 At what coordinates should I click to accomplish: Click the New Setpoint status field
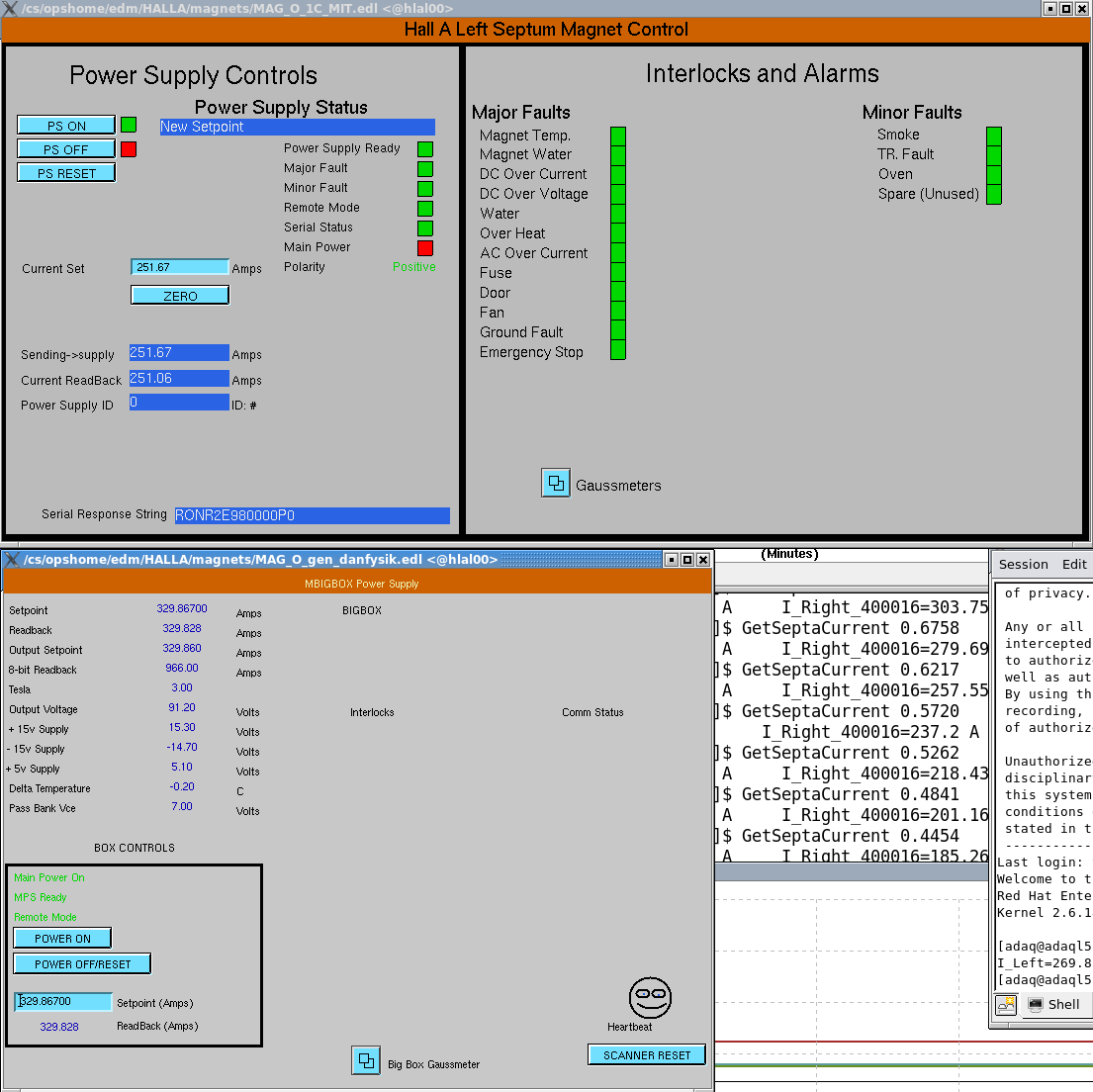coord(298,127)
